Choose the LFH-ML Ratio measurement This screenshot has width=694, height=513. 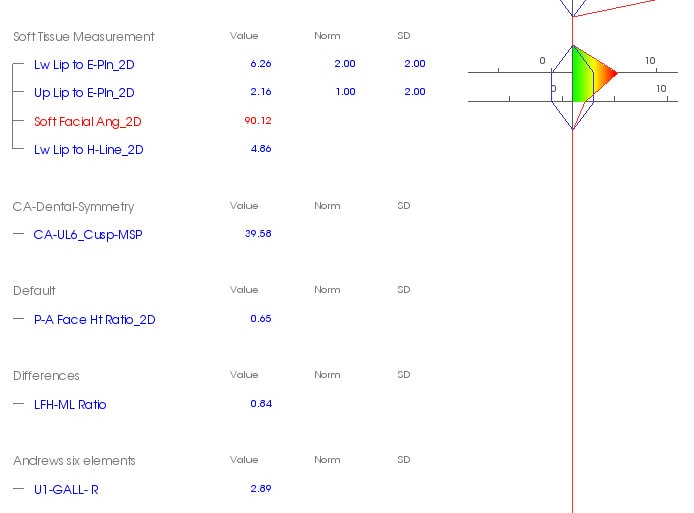click(x=70, y=405)
